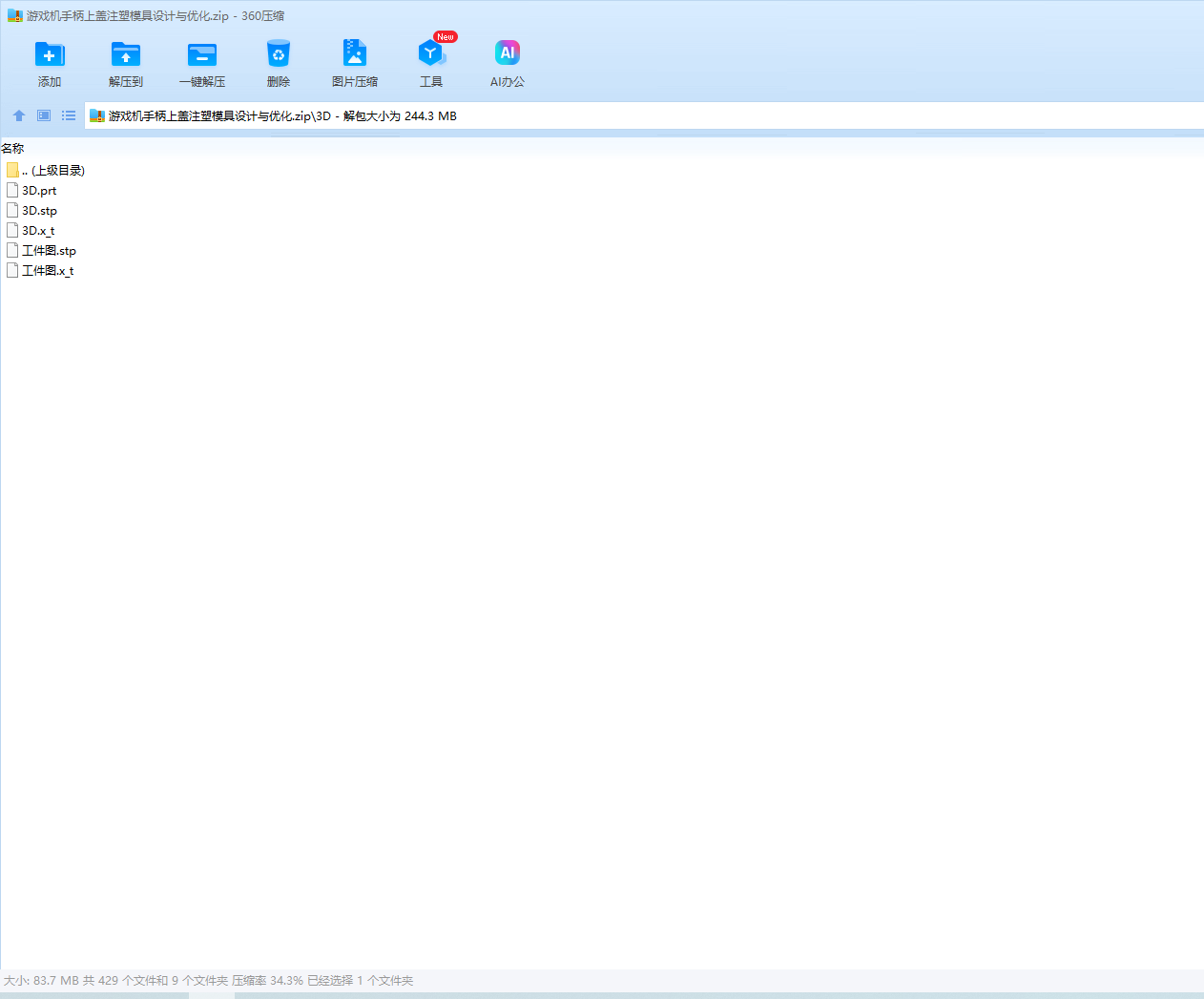Click the file icon next to 3D.prt
Viewport: 1204px width, 999px height.
(x=12, y=190)
